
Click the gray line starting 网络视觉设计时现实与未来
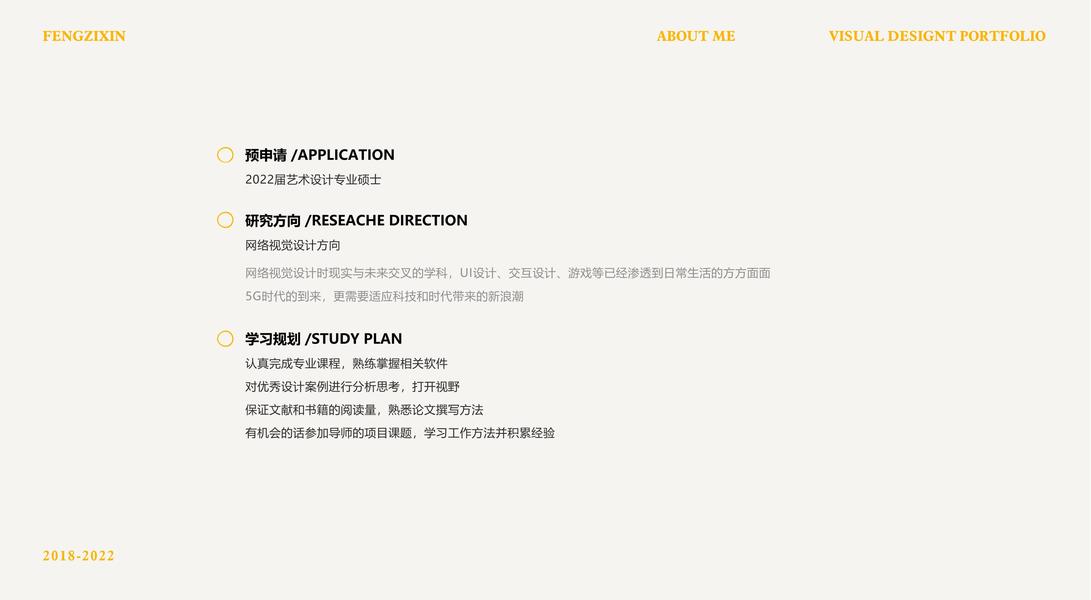[508, 273]
